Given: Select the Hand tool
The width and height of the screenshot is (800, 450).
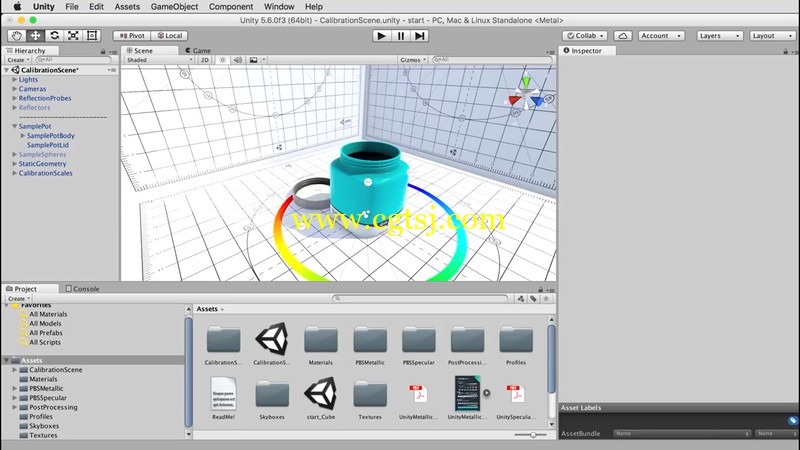Looking at the screenshot, I should coord(17,36).
